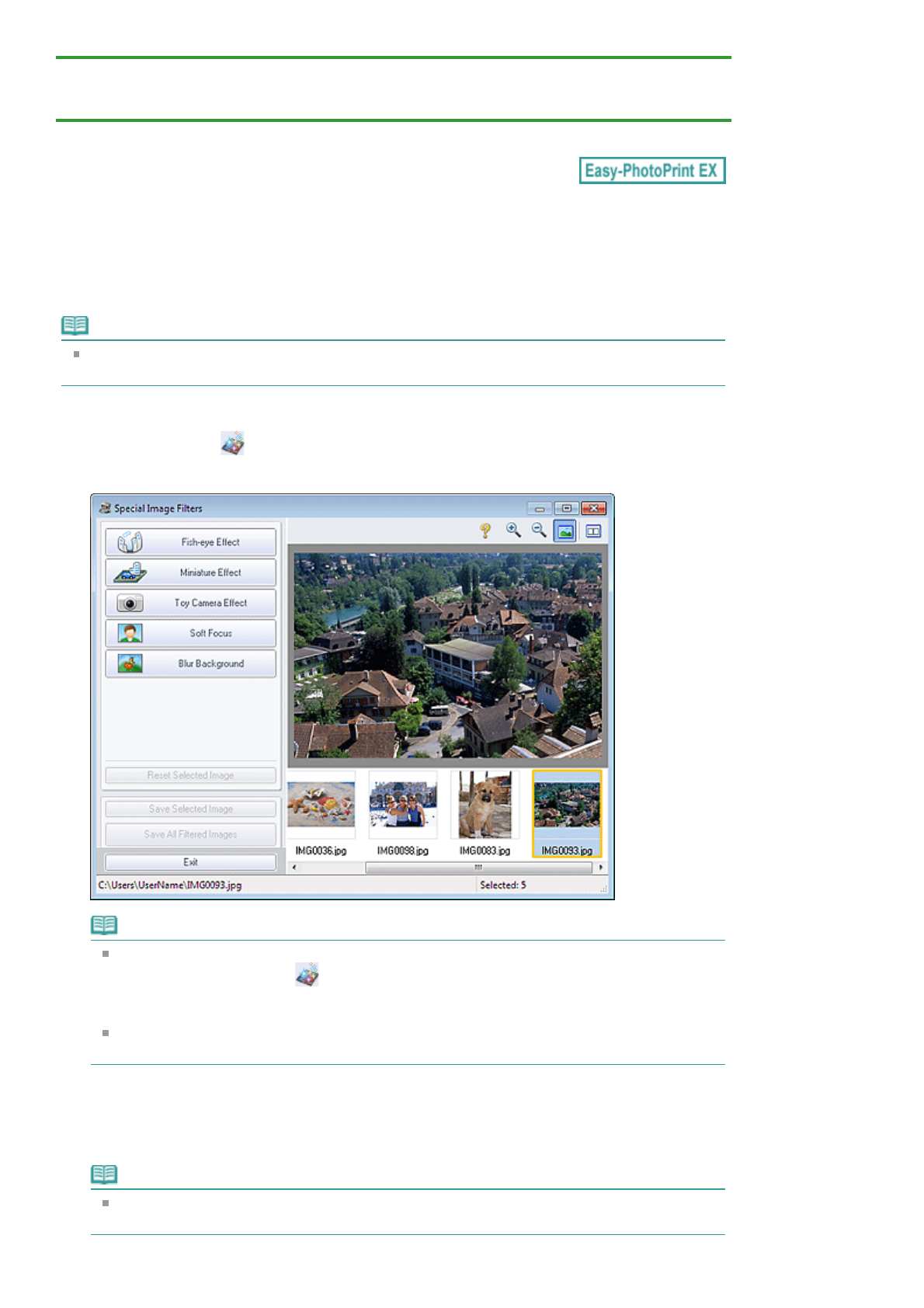Click the Special Image Filters title icon
924x1308 pixels.
click(x=105, y=508)
